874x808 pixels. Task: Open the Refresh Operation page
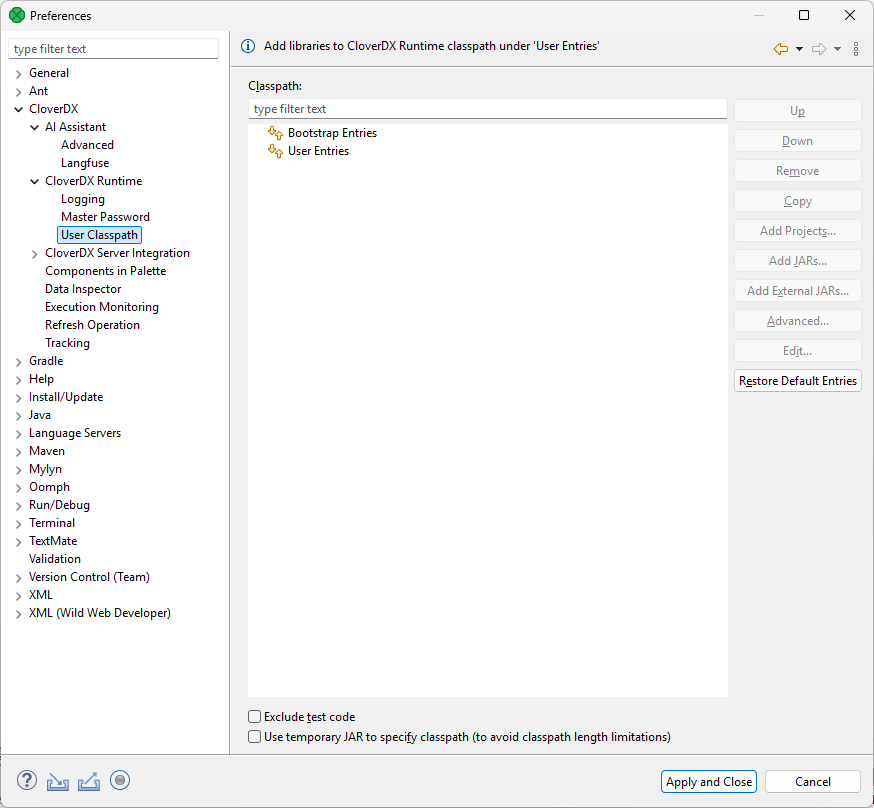(92, 325)
